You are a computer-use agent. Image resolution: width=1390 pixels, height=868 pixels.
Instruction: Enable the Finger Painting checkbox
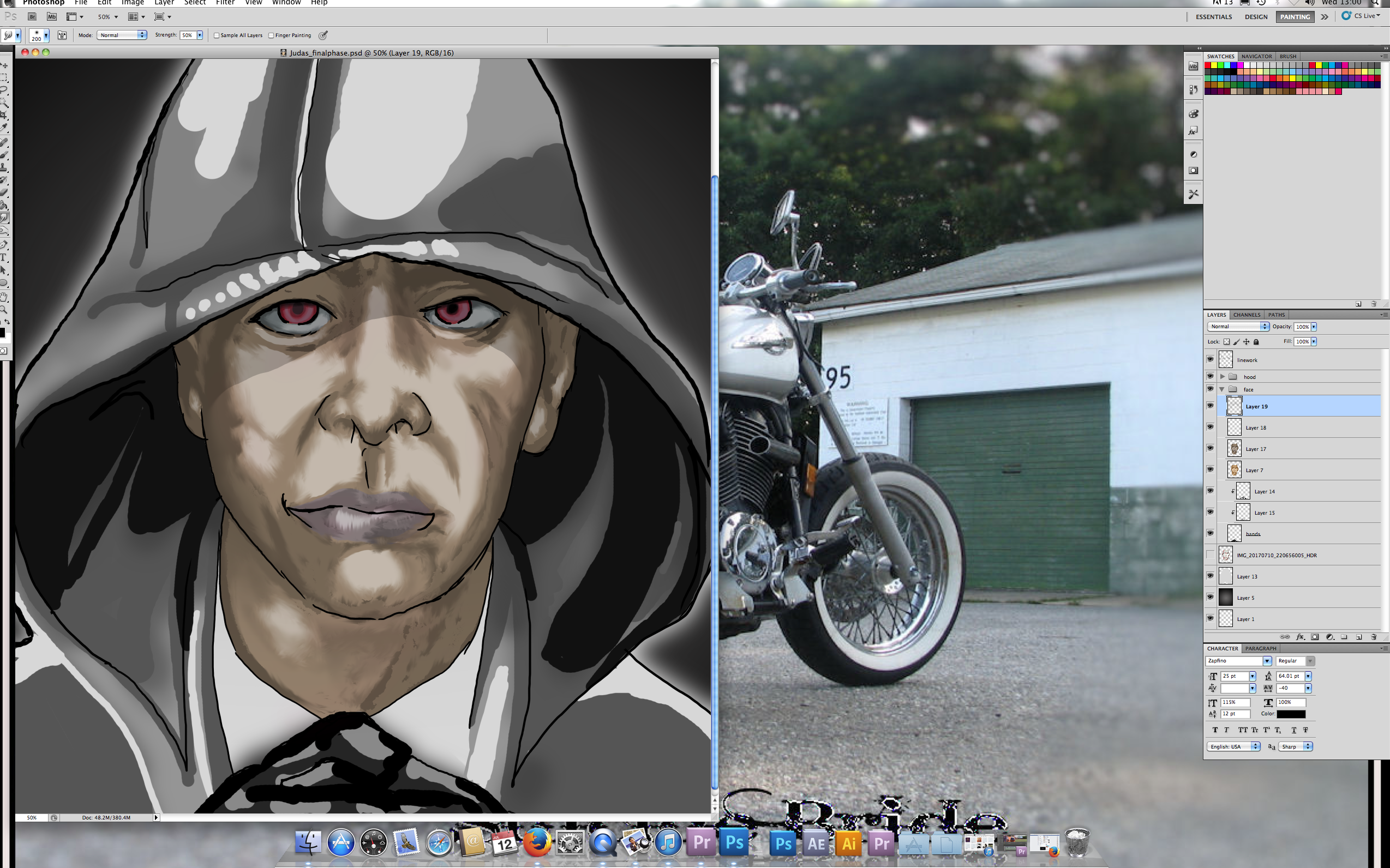click(x=271, y=35)
